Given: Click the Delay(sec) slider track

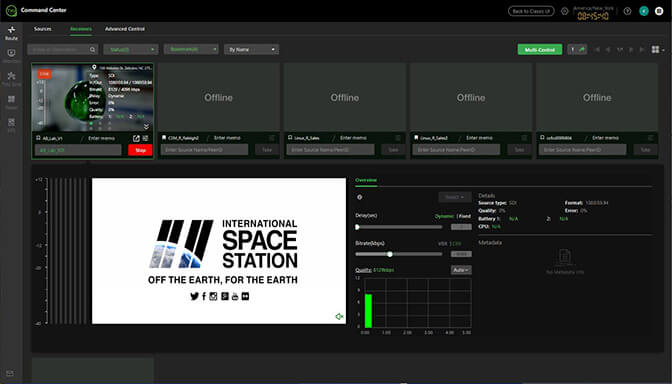Looking at the screenshot, I should [x=399, y=227].
